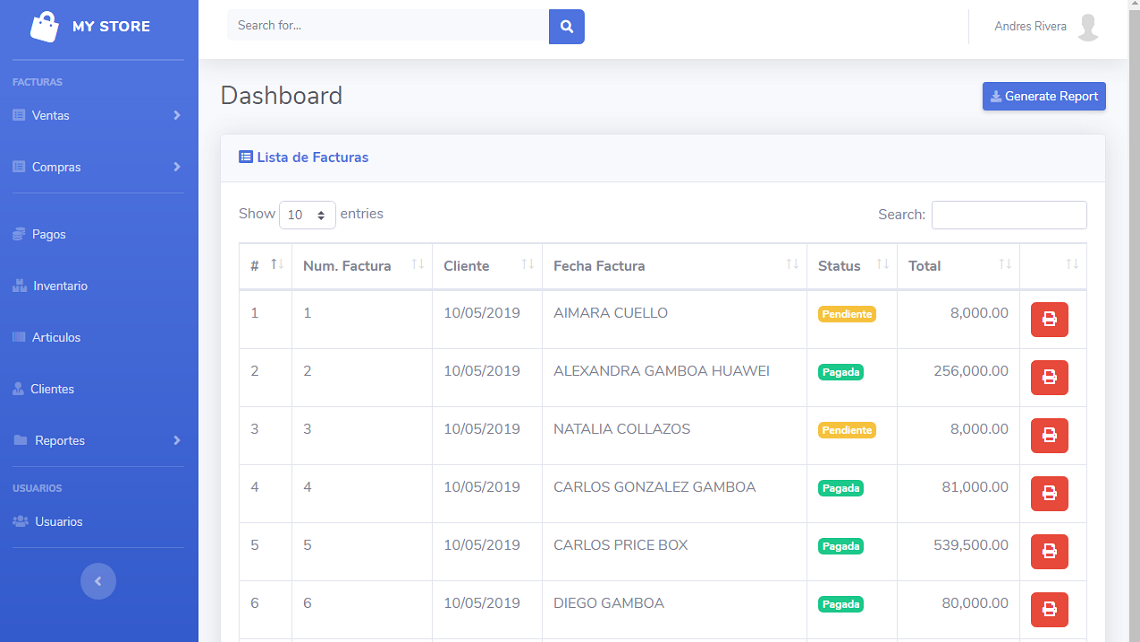Print the invoice for AIMARA CUELLO

point(1049,320)
